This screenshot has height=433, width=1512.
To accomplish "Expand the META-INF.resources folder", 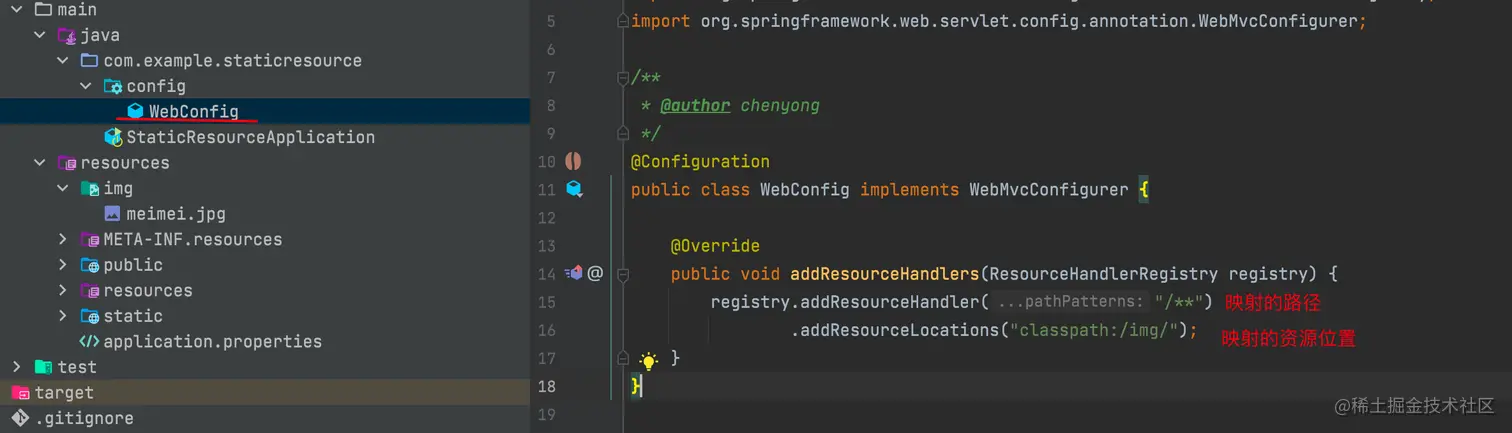I will (x=62, y=239).
